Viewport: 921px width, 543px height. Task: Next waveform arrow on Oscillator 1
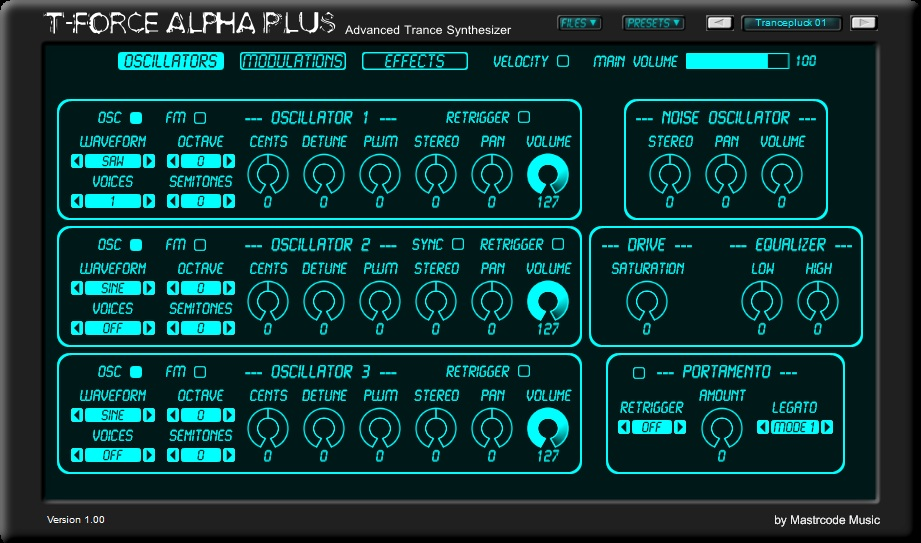click(149, 161)
